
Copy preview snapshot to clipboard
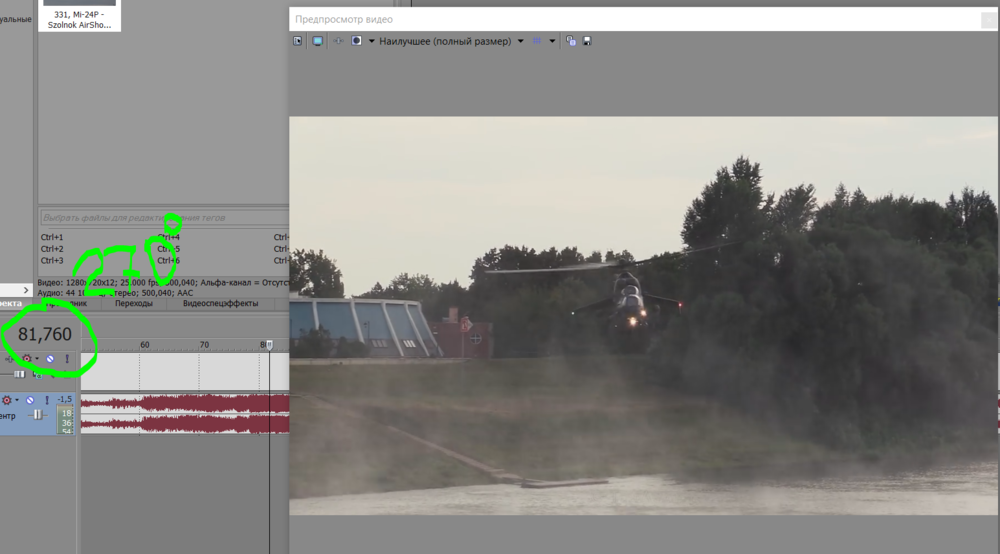click(571, 41)
